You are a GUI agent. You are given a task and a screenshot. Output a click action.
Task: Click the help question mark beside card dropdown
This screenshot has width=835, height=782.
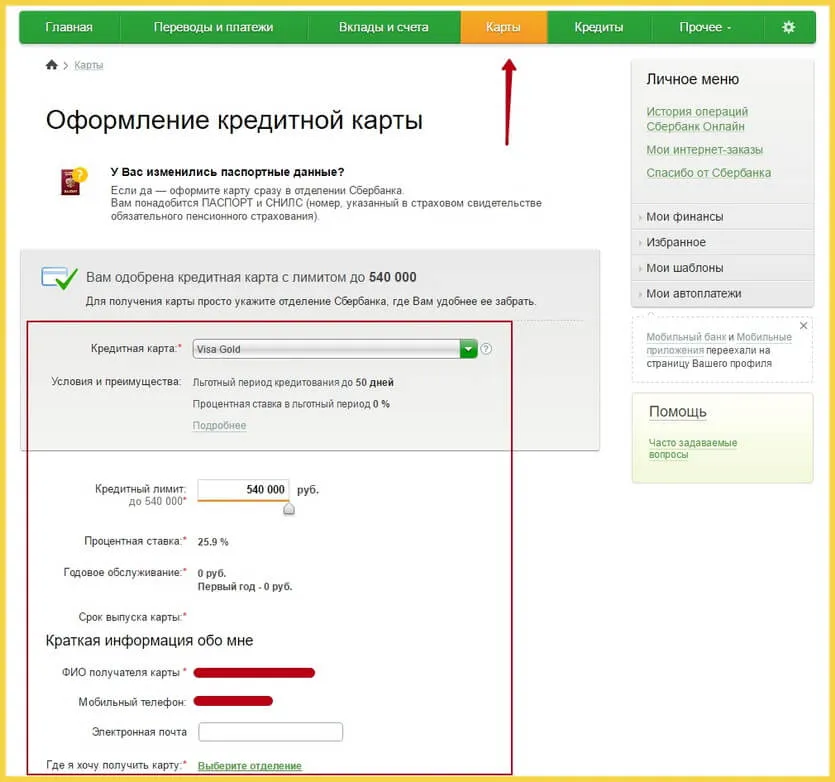point(486,349)
